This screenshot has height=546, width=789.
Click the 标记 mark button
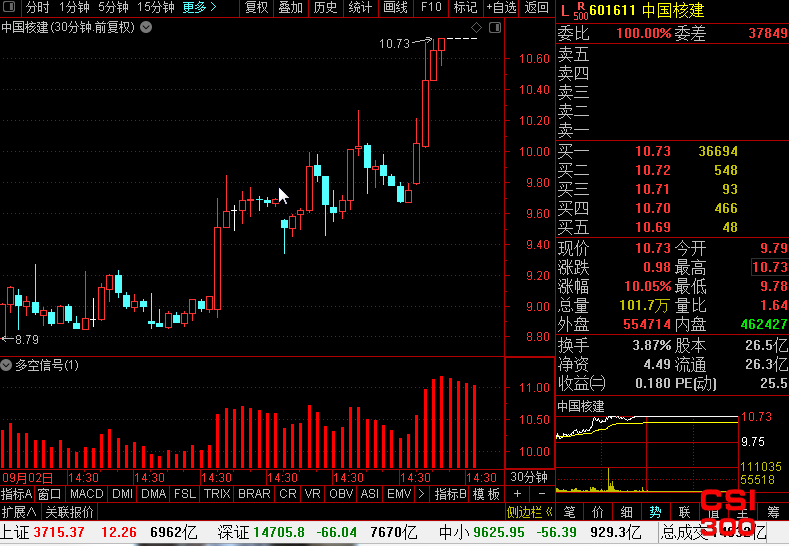coord(465,7)
